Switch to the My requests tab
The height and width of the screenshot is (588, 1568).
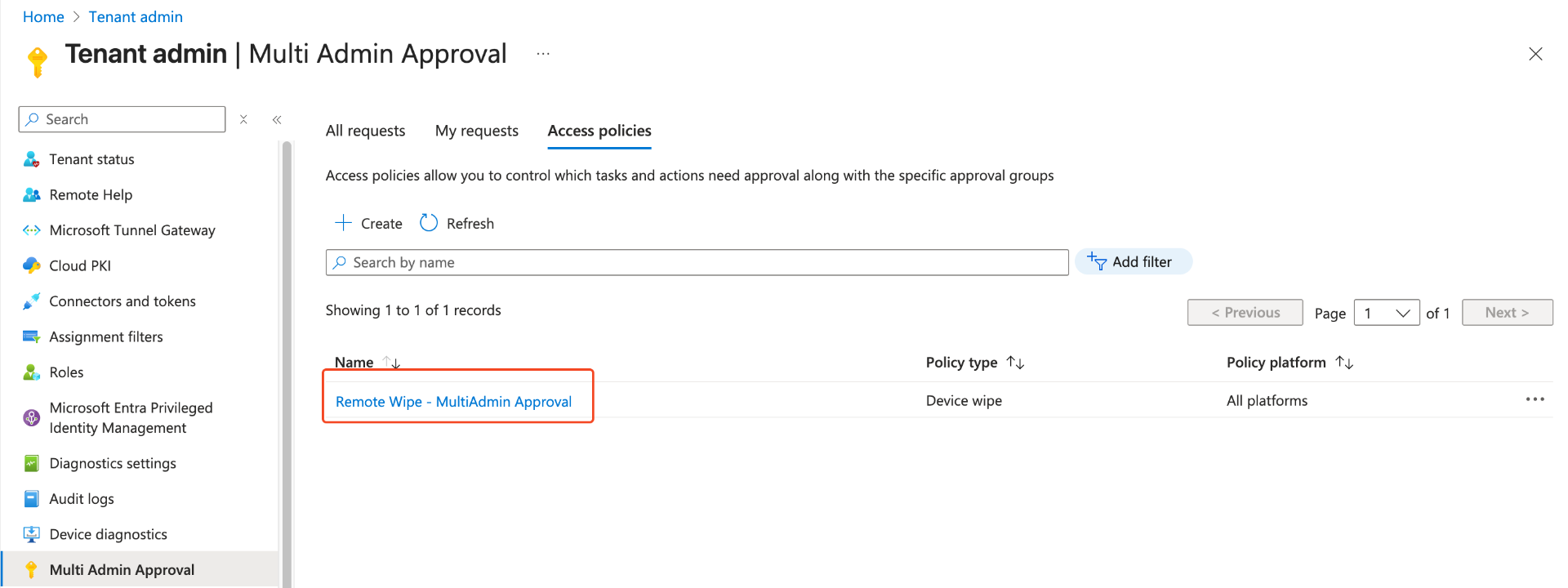[x=476, y=131]
